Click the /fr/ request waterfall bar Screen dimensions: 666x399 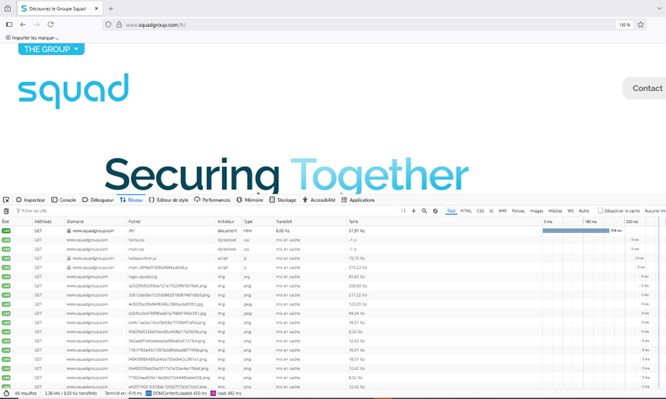pos(576,231)
